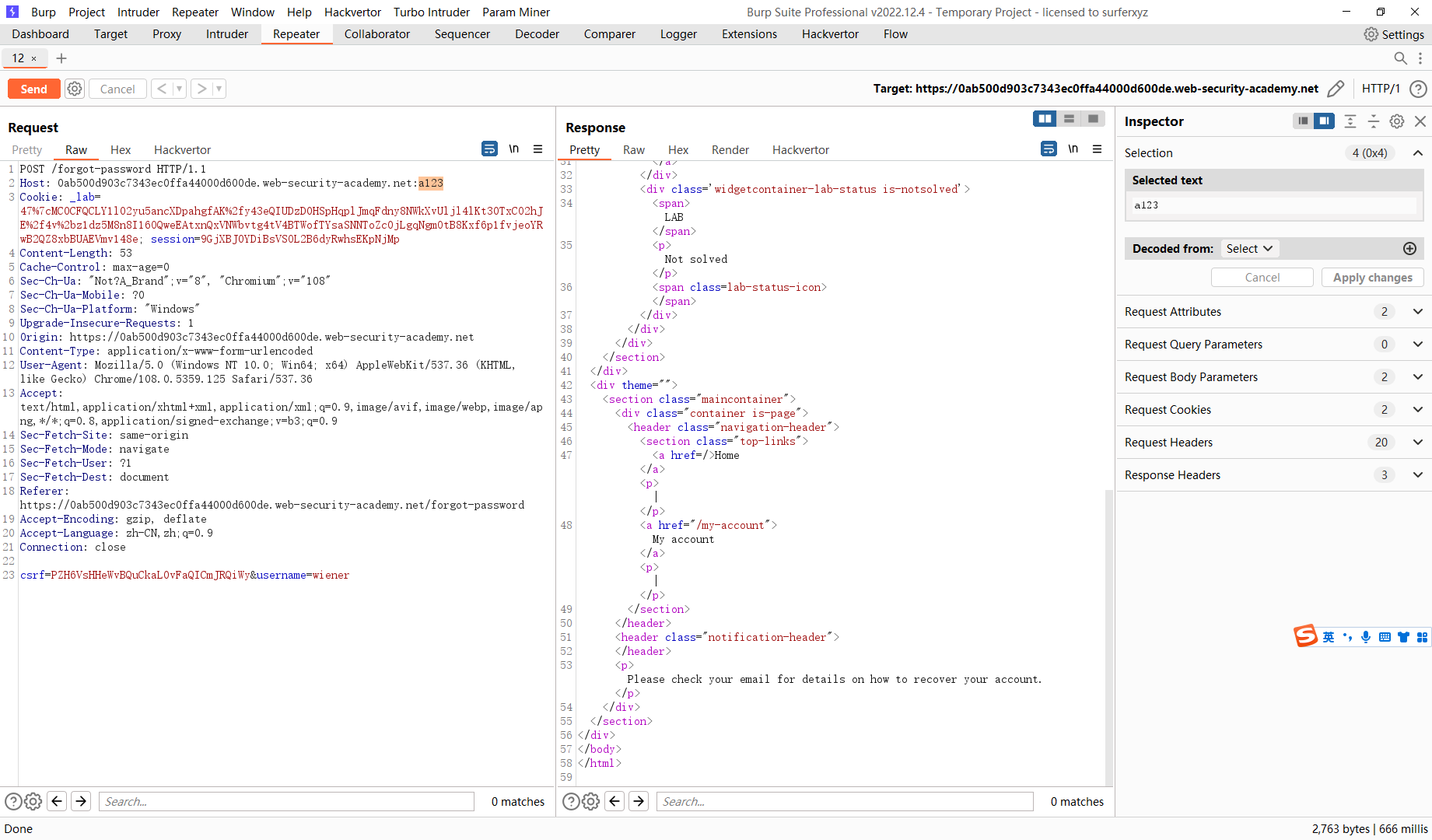Open the 'Decoded from' Select dropdown

(x=1249, y=248)
